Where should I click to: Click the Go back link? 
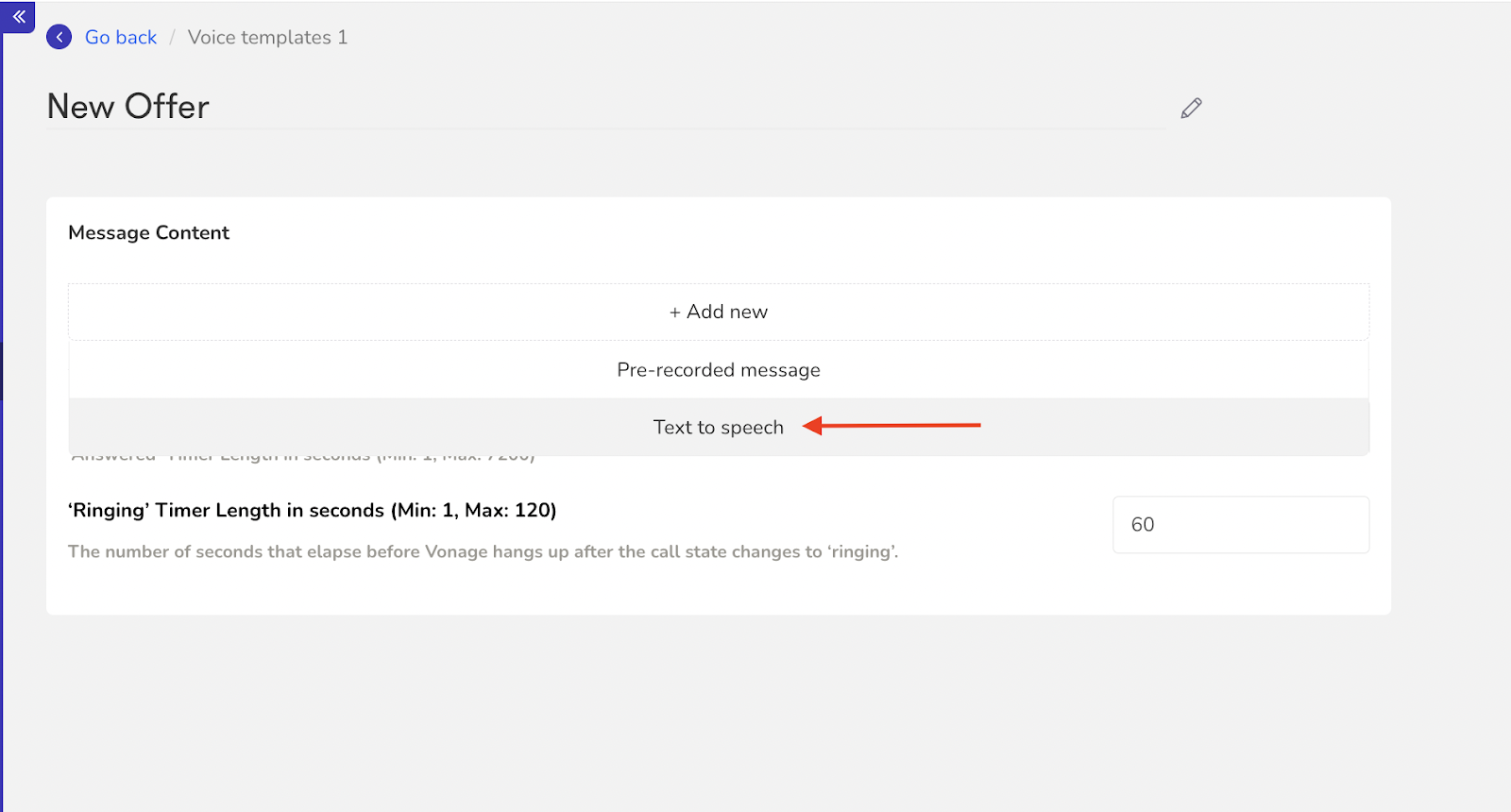121,37
